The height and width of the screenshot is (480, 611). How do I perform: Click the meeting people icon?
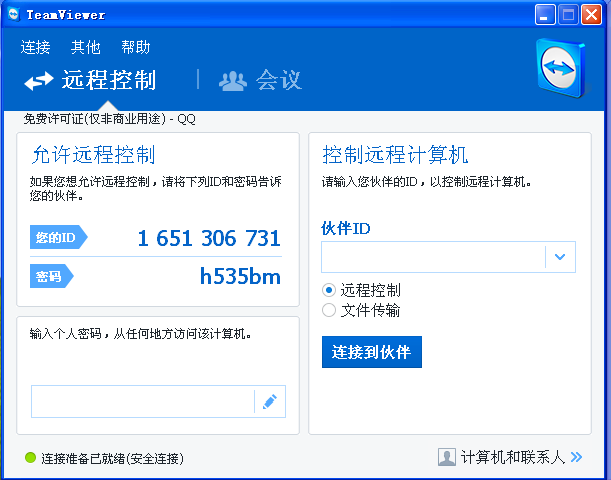[x=233, y=81]
